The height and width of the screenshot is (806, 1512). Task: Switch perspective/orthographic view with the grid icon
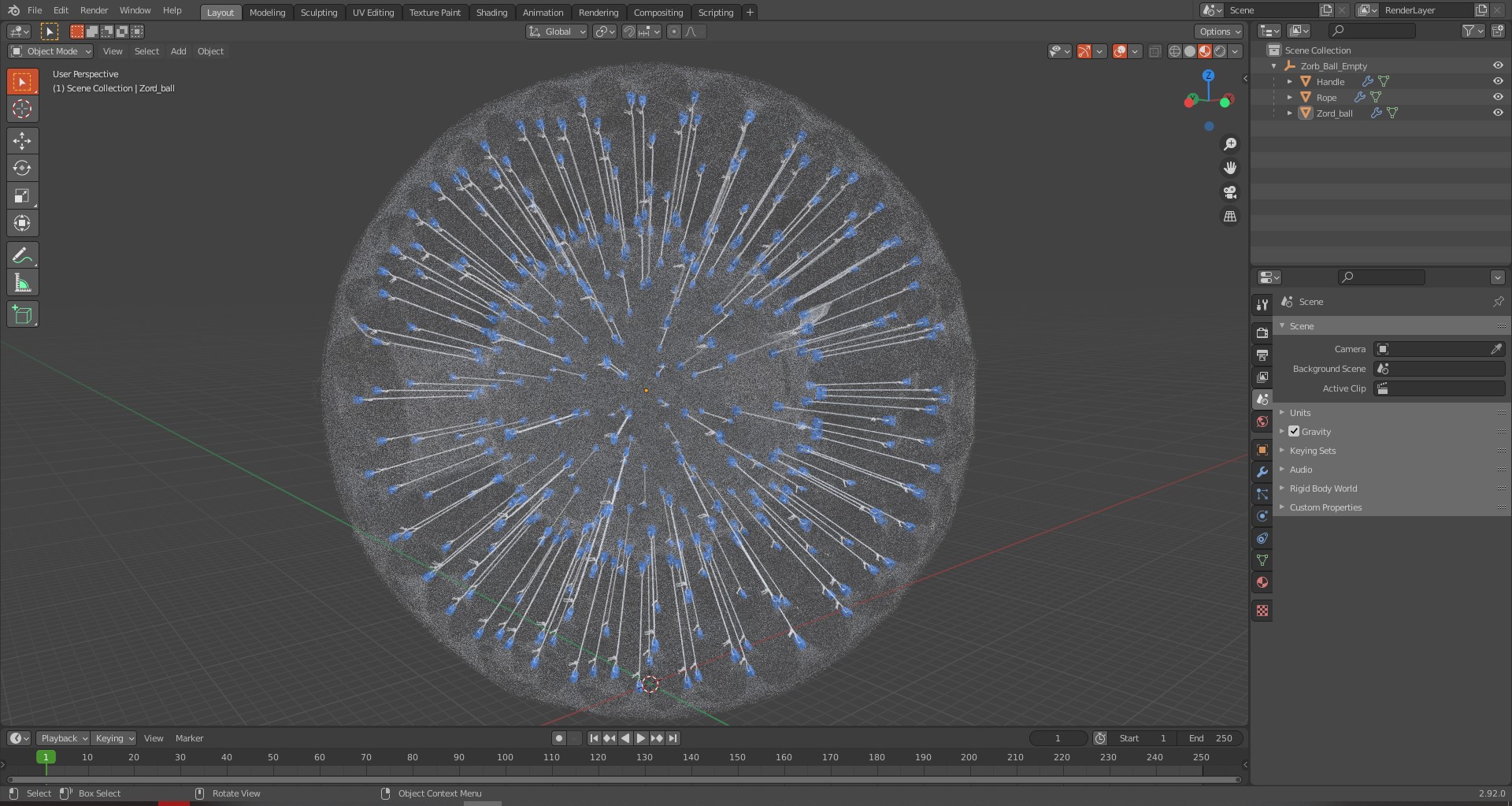point(1229,216)
